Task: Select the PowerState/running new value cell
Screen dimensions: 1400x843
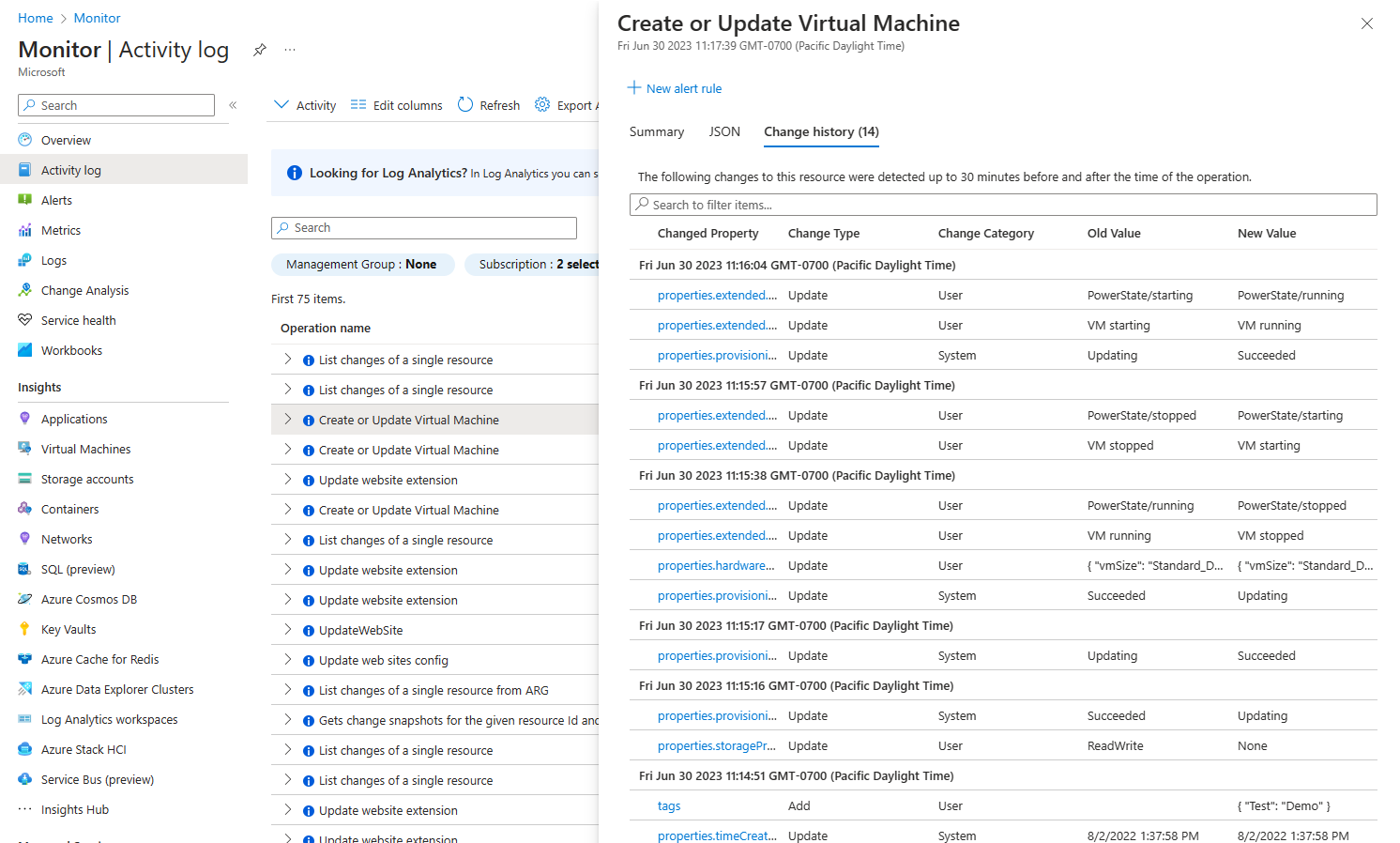Action: click(1290, 295)
